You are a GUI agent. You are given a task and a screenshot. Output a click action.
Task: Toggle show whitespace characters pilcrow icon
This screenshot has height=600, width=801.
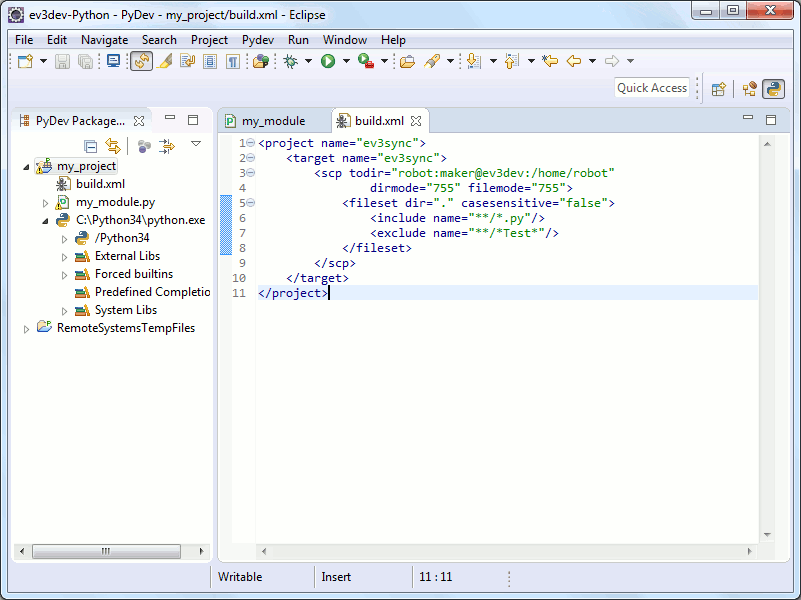coord(233,61)
